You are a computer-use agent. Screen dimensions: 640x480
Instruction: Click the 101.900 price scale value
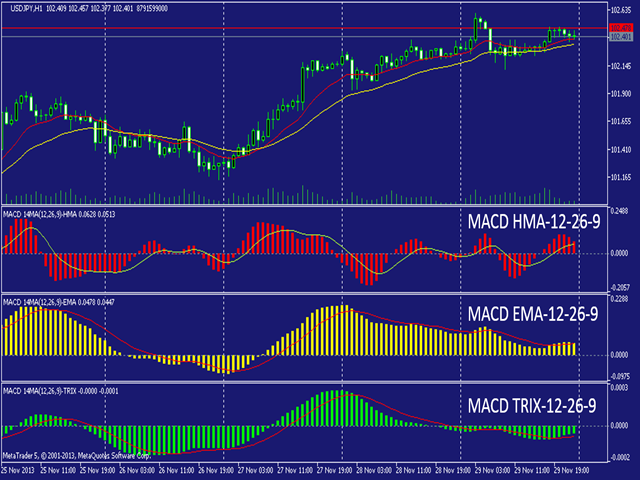[x=620, y=94]
